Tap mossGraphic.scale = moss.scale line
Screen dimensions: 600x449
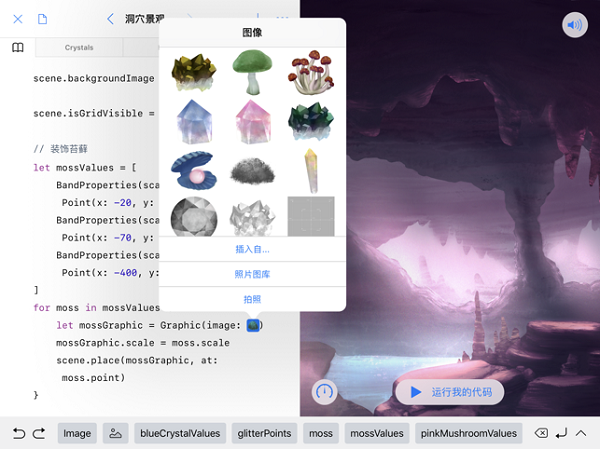[143, 343]
